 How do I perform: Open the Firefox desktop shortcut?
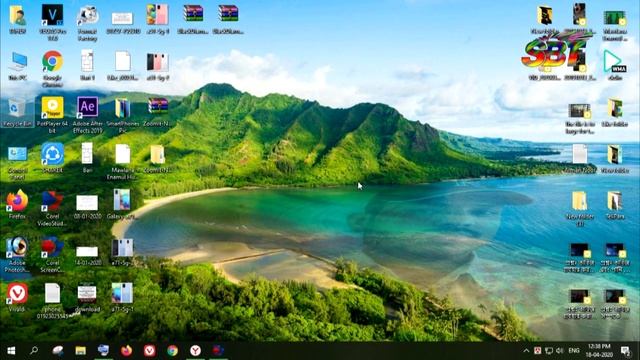17,204
